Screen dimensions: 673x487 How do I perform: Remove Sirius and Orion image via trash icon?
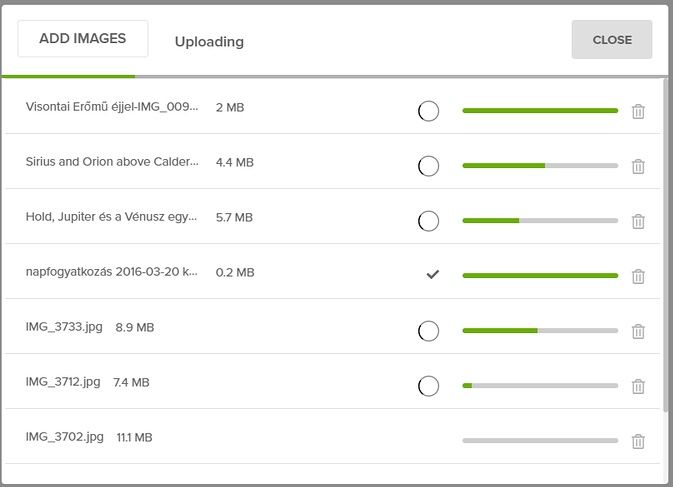tap(638, 166)
